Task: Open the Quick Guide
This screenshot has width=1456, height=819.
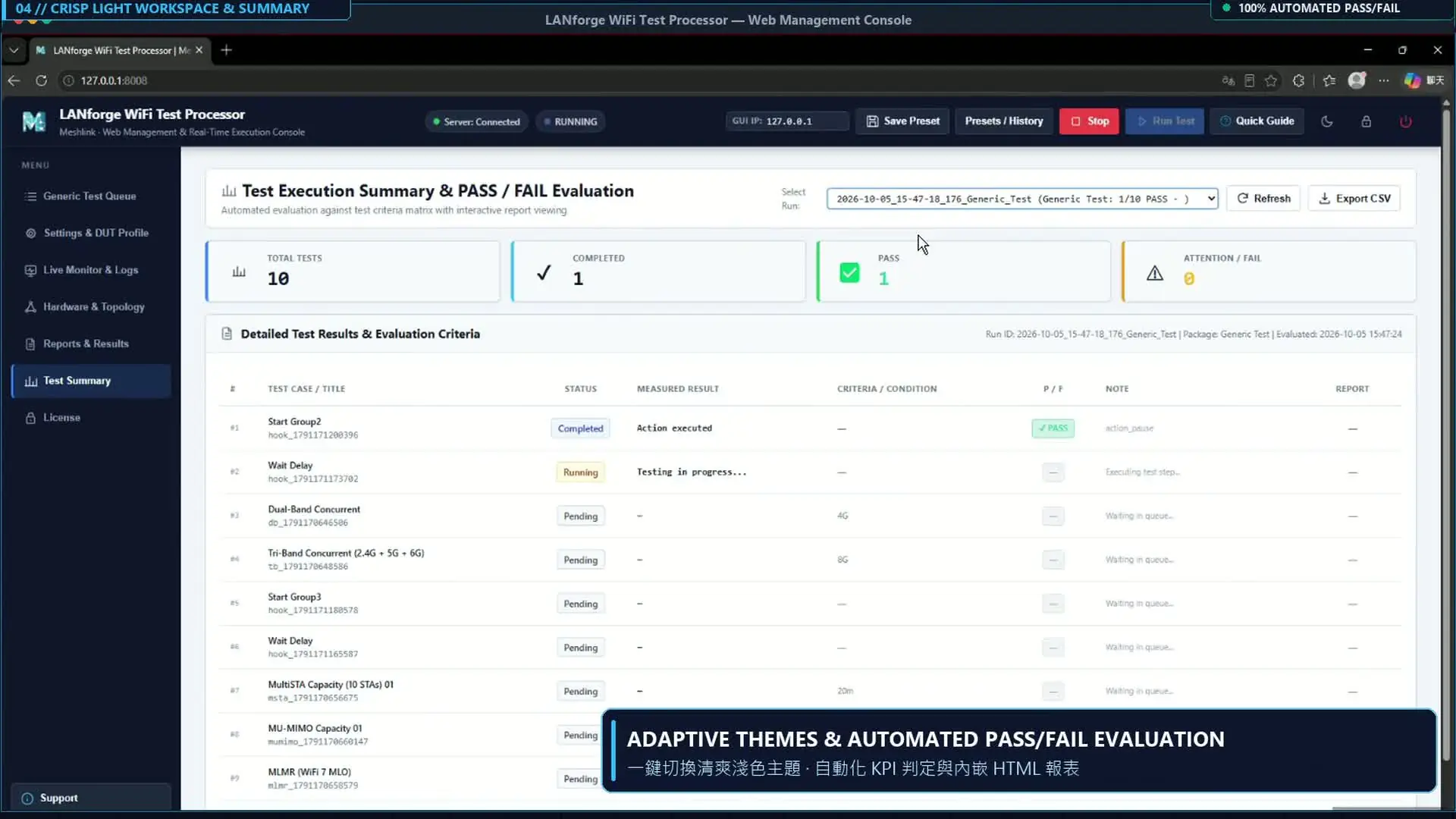Action: (x=1257, y=121)
